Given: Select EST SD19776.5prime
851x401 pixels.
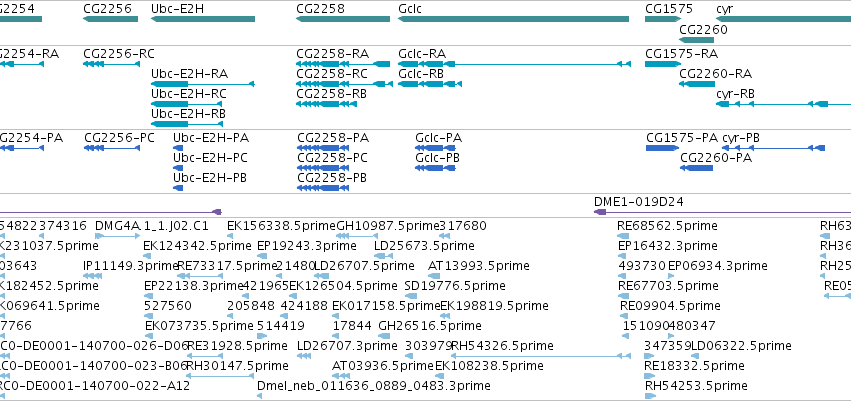Looking at the screenshot, I should click(x=411, y=296).
